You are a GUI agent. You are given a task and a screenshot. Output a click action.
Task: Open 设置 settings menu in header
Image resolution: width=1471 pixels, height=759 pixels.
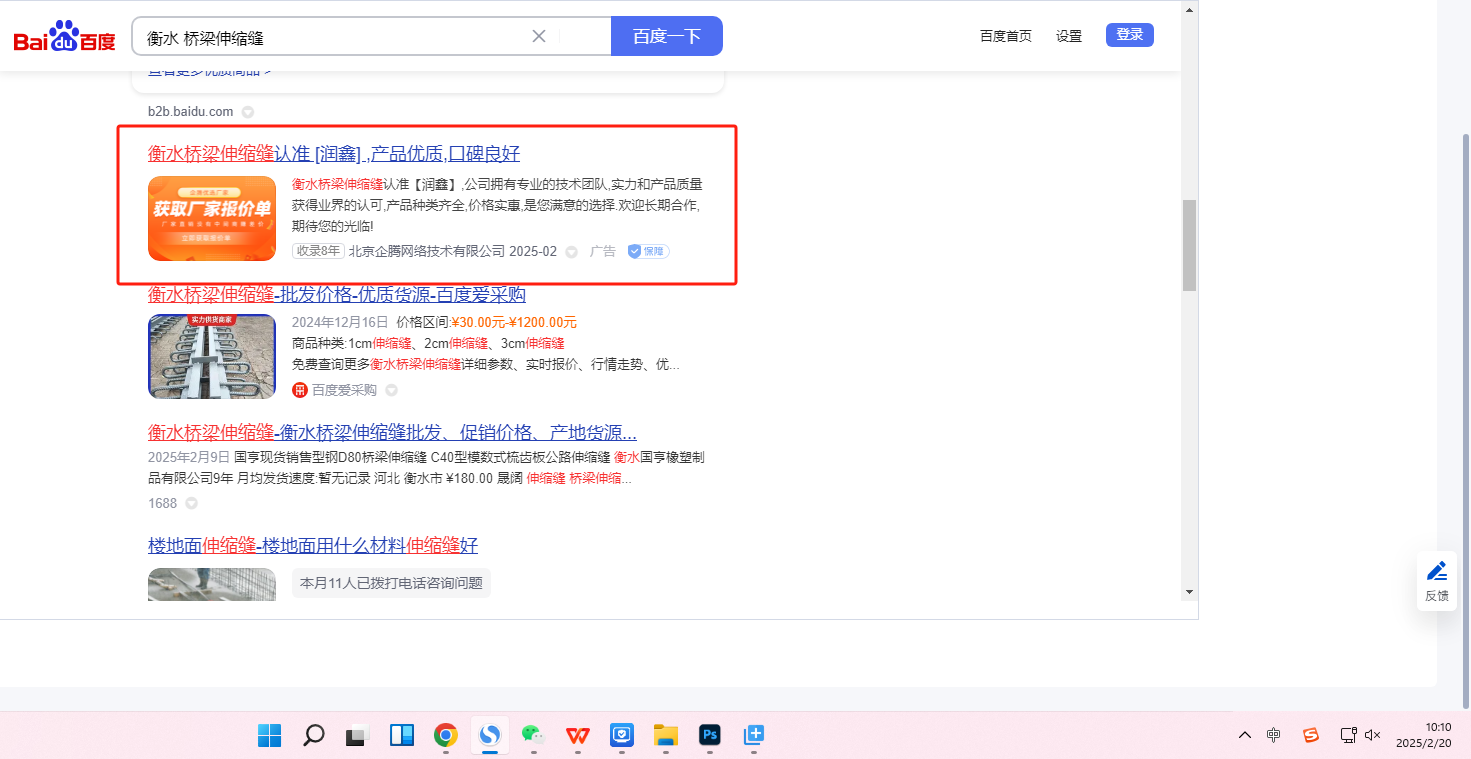1069,36
